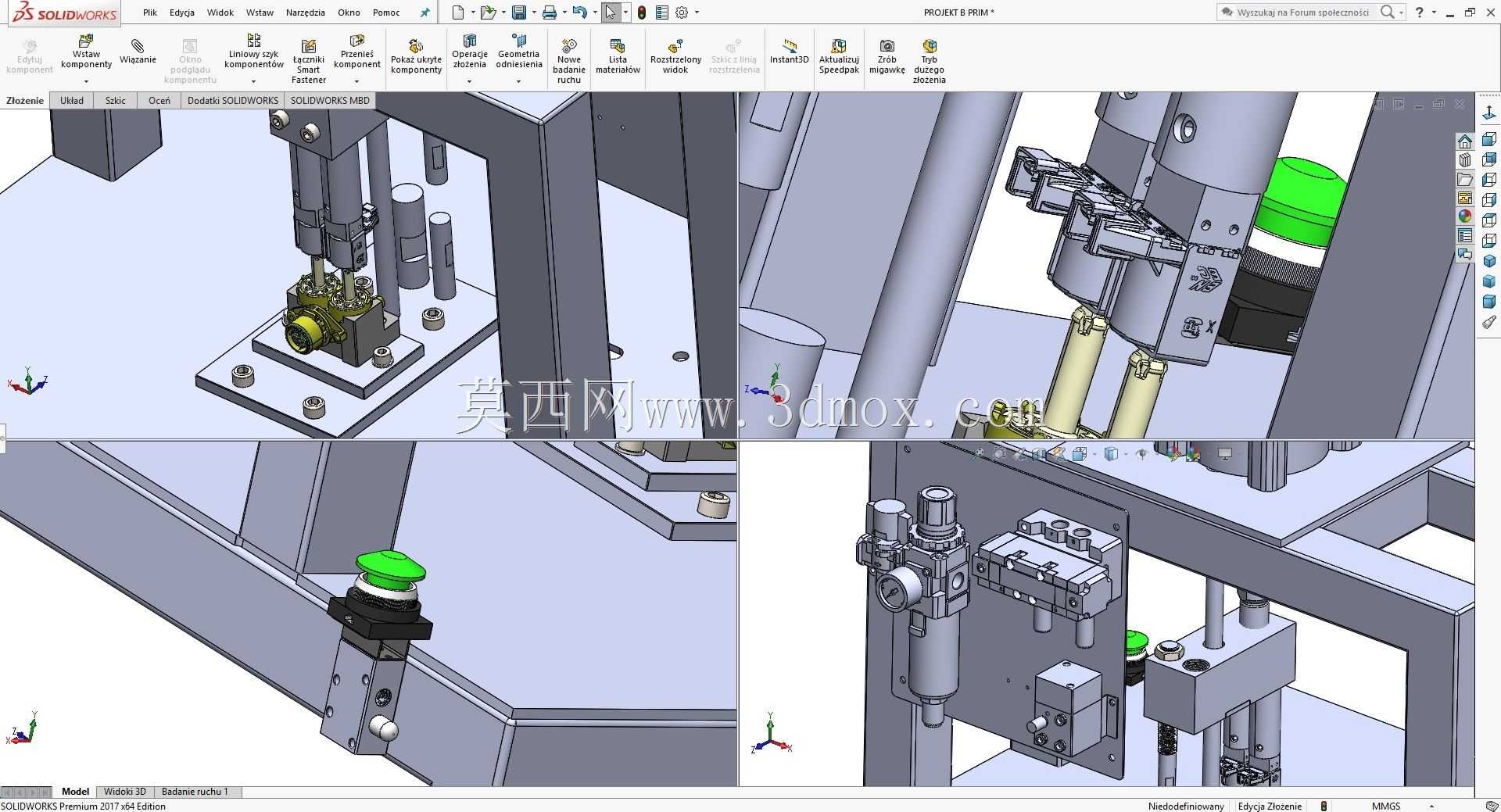The image size is (1501, 812).
Task: Open the Edycja menu
Action: [x=182, y=13]
